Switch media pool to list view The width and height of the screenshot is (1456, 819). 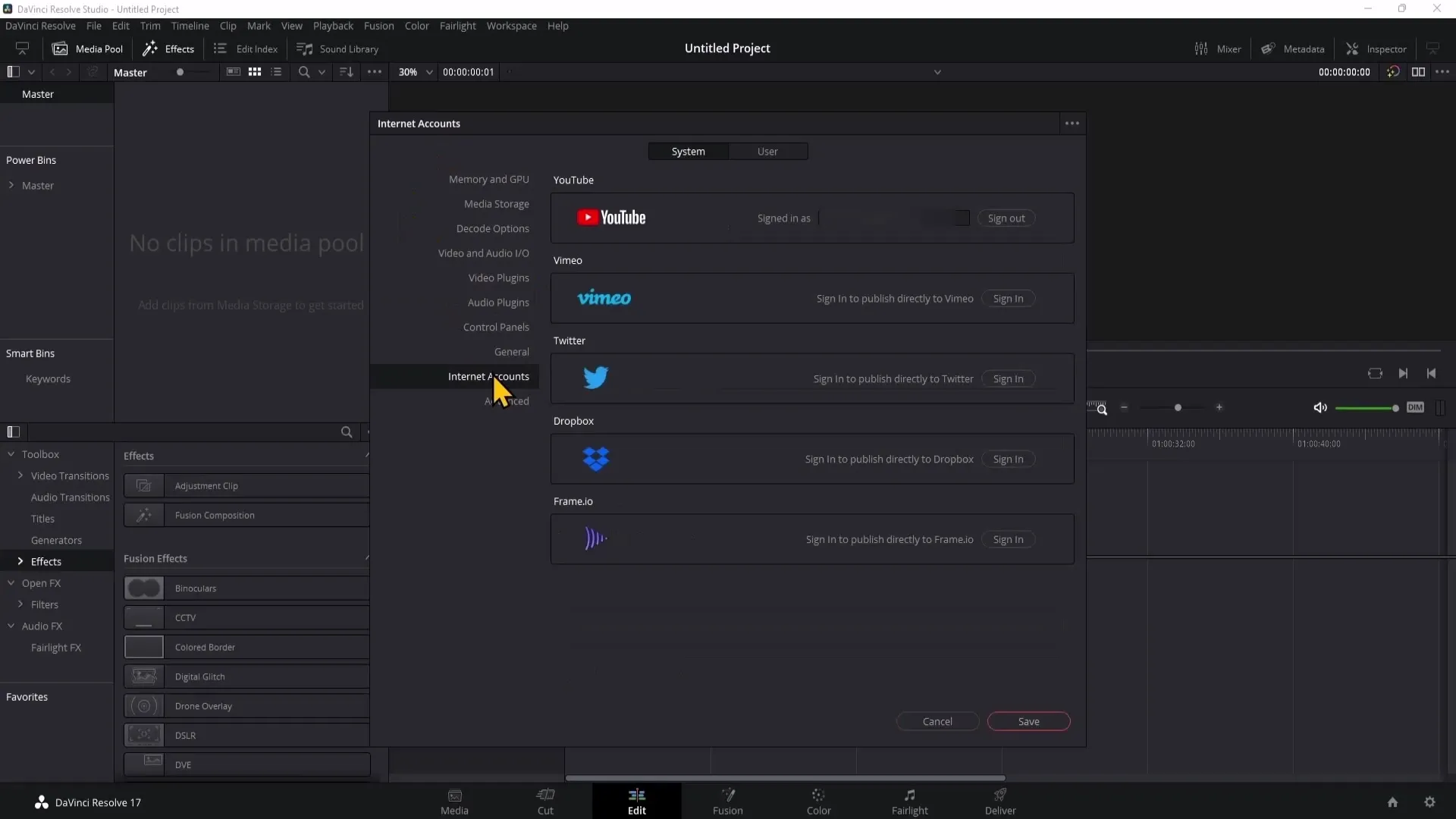coord(276,72)
